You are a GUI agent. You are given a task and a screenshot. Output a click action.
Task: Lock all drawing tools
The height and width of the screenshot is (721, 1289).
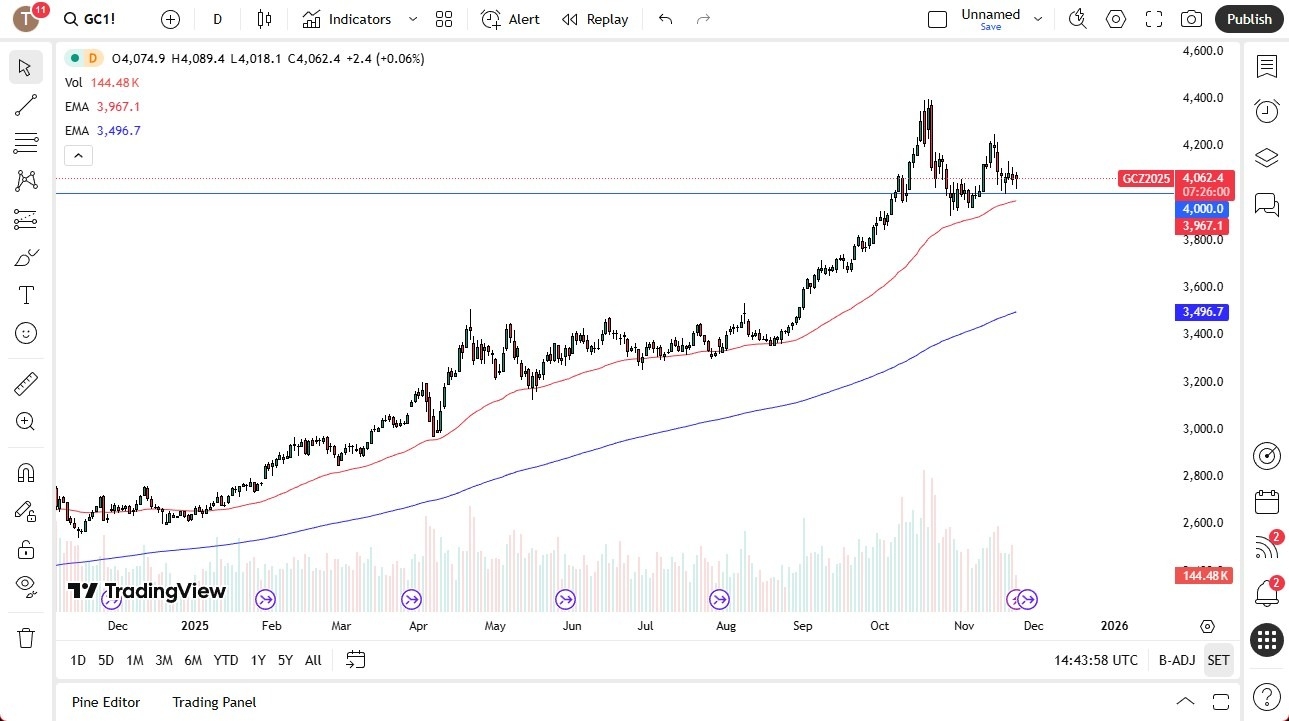tap(25, 548)
